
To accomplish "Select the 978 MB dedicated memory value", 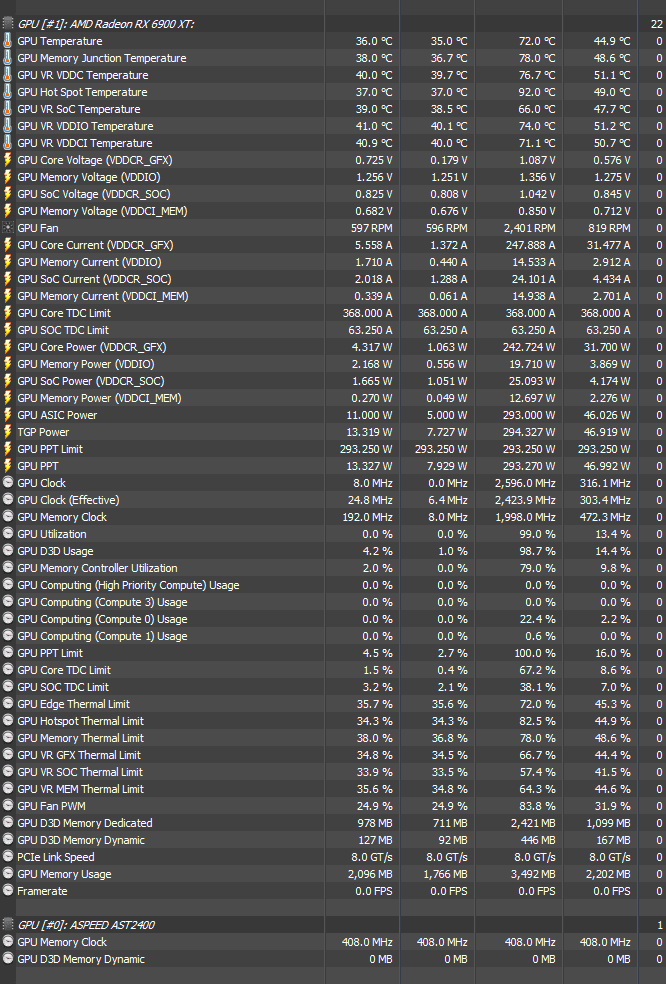I will [x=375, y=823].
